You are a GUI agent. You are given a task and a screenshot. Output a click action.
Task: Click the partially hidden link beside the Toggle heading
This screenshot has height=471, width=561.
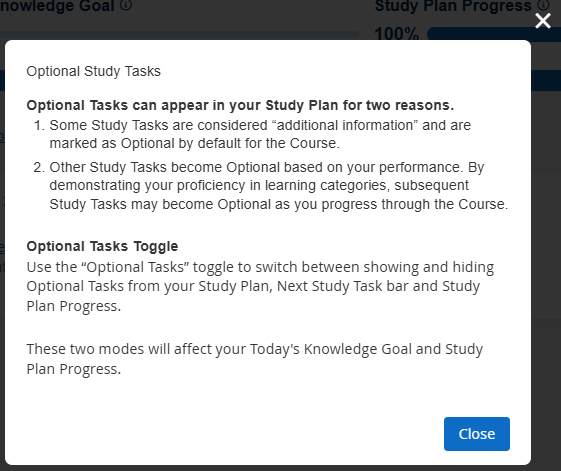(2, 248)
